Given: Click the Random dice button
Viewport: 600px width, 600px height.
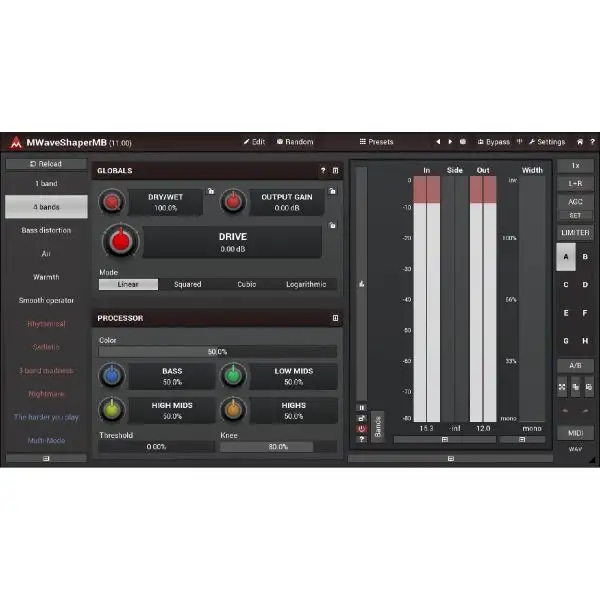Looking at the screenshot, I should click(x=295, y=142).
